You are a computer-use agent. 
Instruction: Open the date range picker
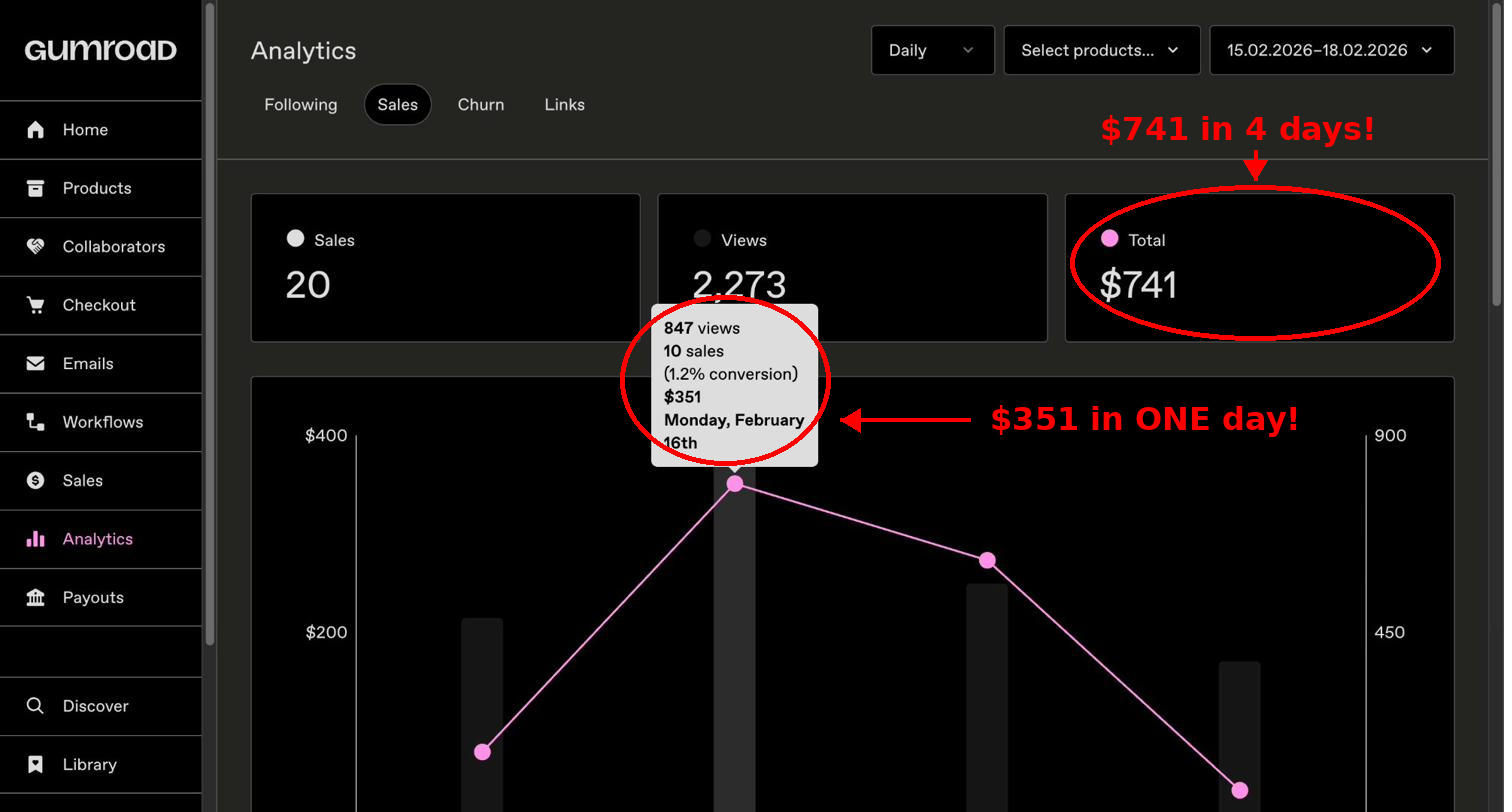pyautogui.click(x=1330, y=50)
